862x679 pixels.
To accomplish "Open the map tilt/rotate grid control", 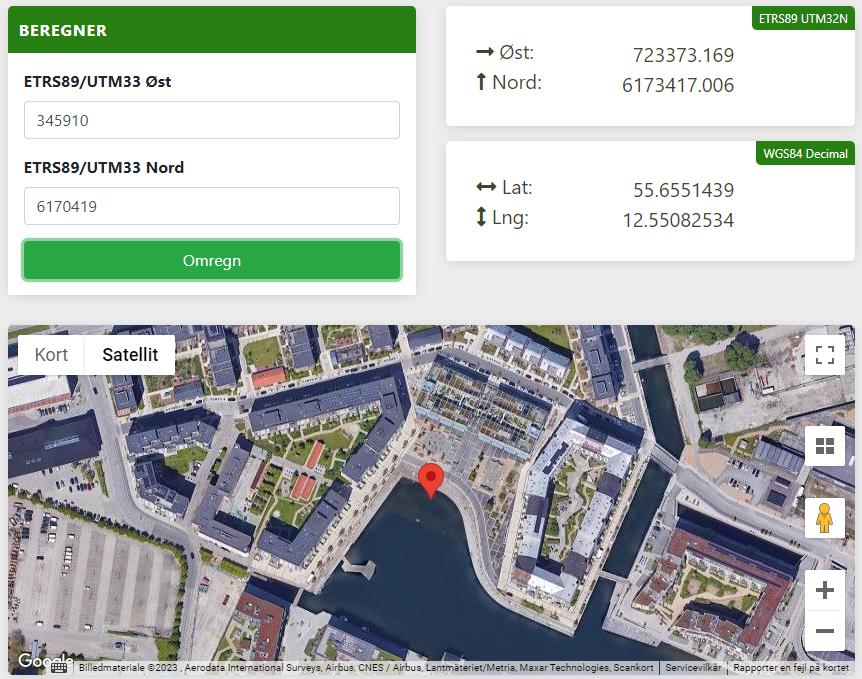I will click(x=825, y=446).
